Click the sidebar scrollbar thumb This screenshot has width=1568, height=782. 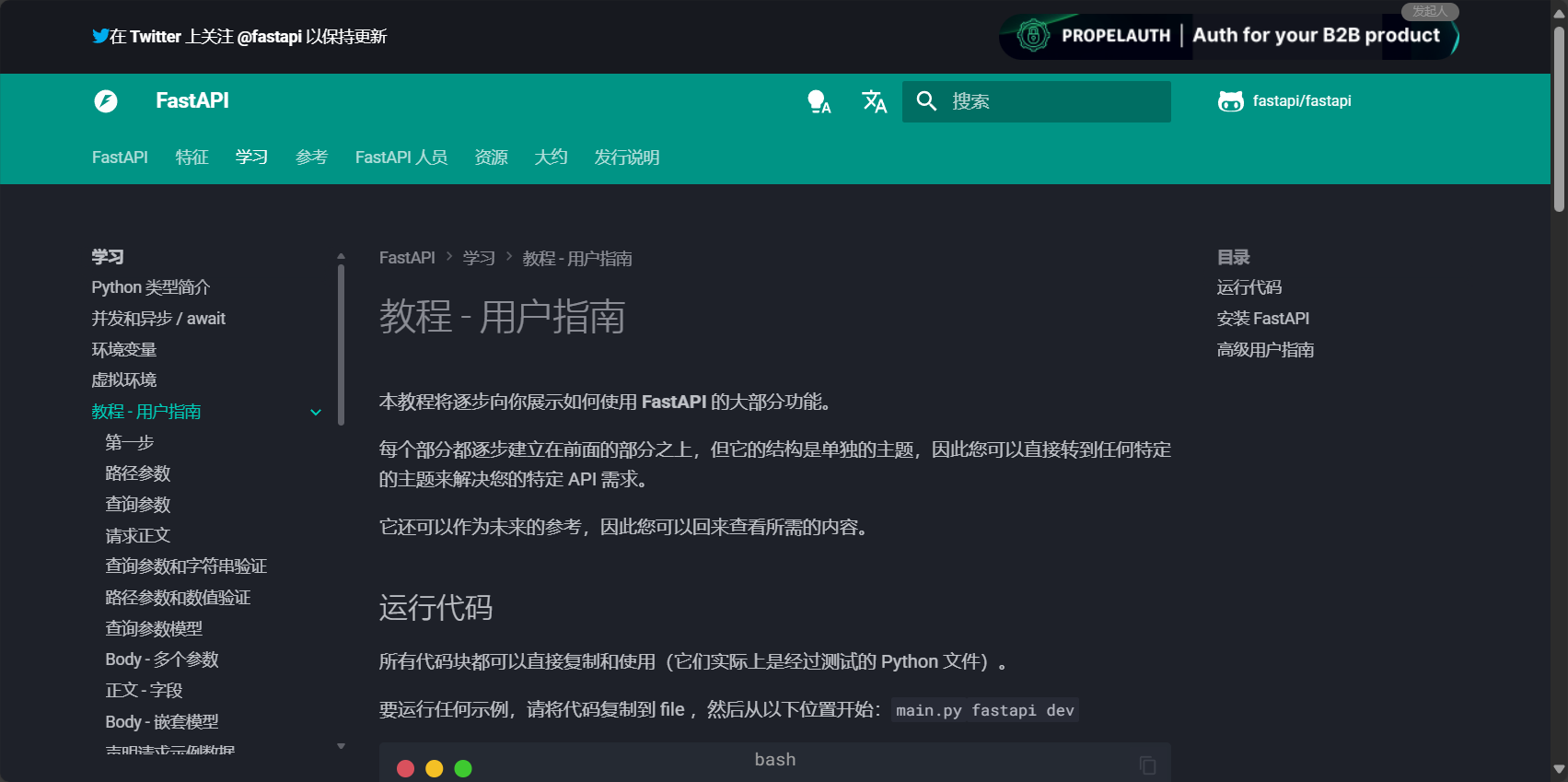click(x=341, y=345)
